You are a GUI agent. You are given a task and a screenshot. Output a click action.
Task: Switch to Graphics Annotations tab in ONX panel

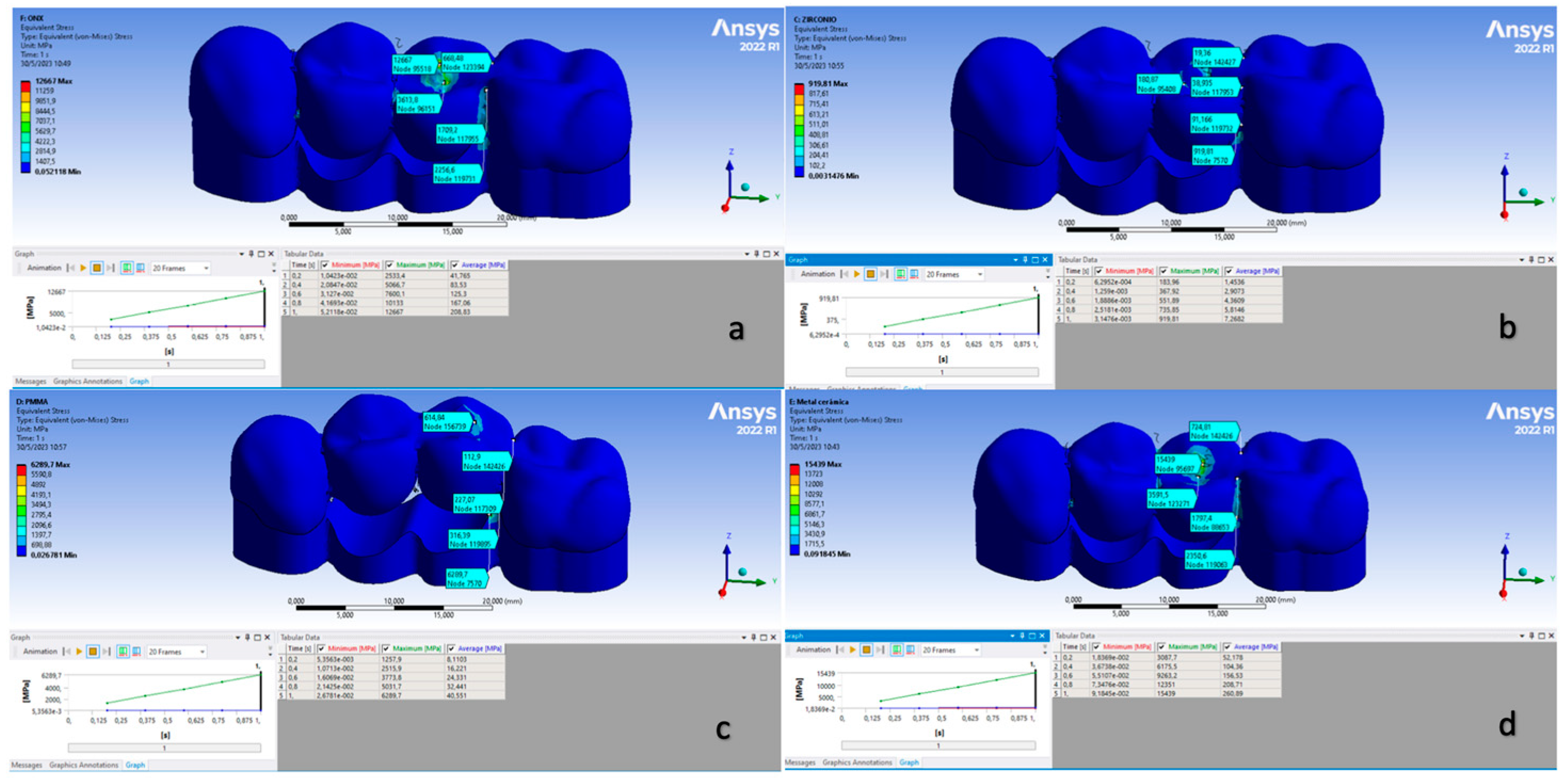[x=87, y=381]
